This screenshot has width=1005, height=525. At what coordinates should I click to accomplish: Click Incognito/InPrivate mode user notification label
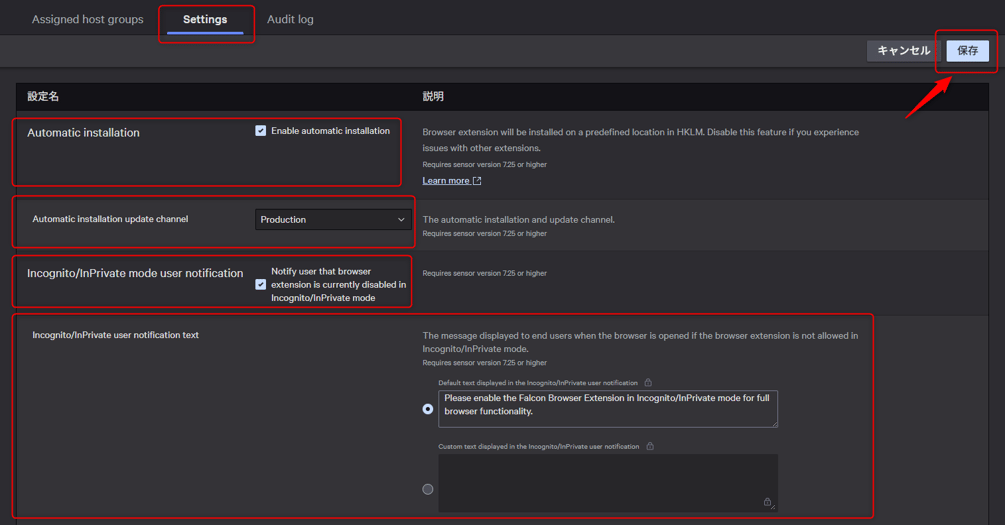135,273
